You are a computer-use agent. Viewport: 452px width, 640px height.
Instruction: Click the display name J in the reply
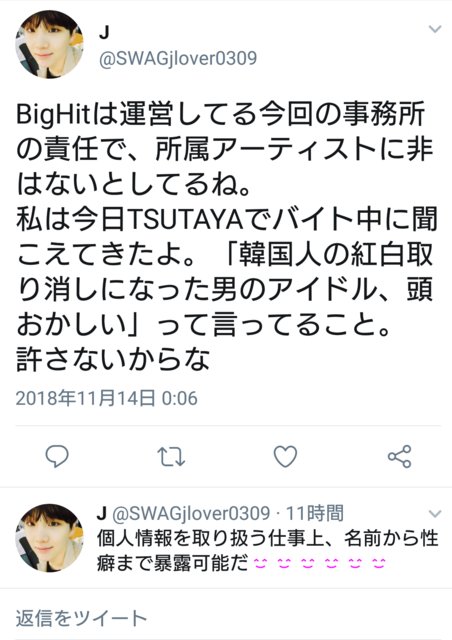102,513
